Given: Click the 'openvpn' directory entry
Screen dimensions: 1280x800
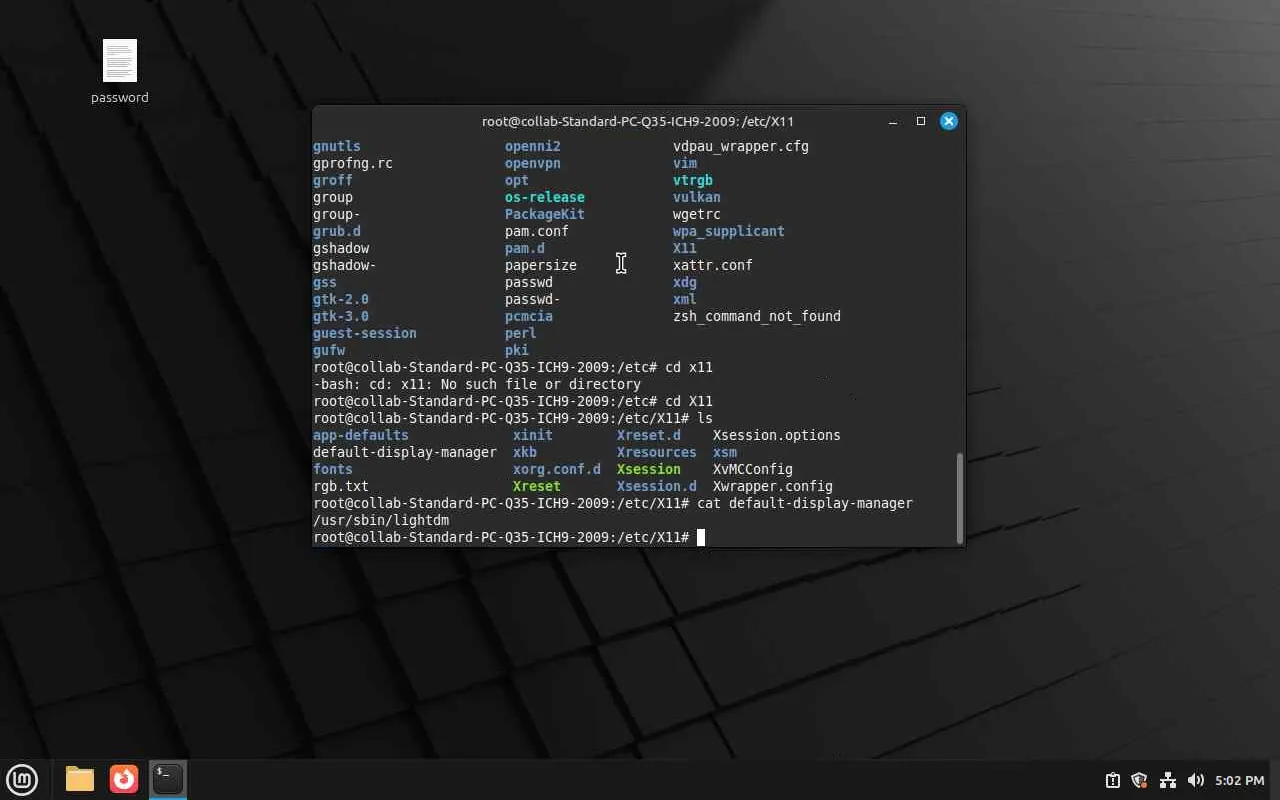Looking at the screenshot, I should pos(533,163).
